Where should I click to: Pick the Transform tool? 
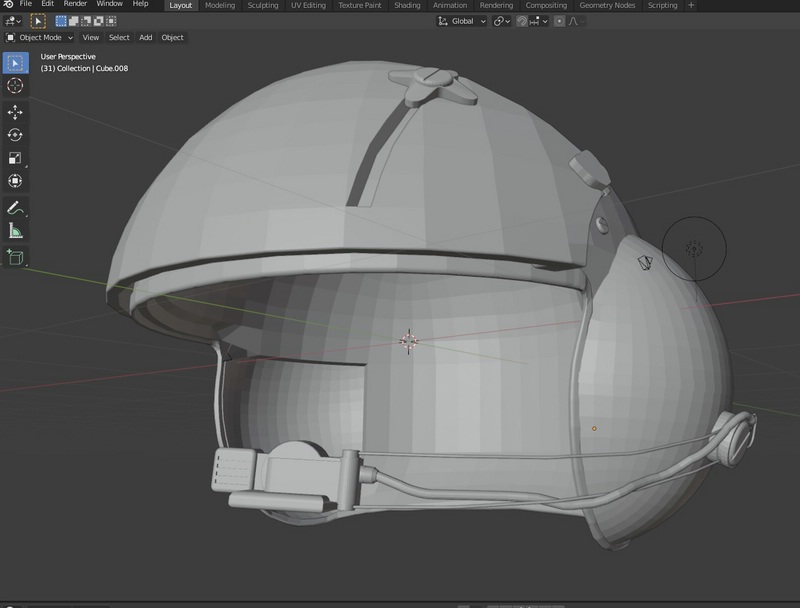[x=15, y=181]
